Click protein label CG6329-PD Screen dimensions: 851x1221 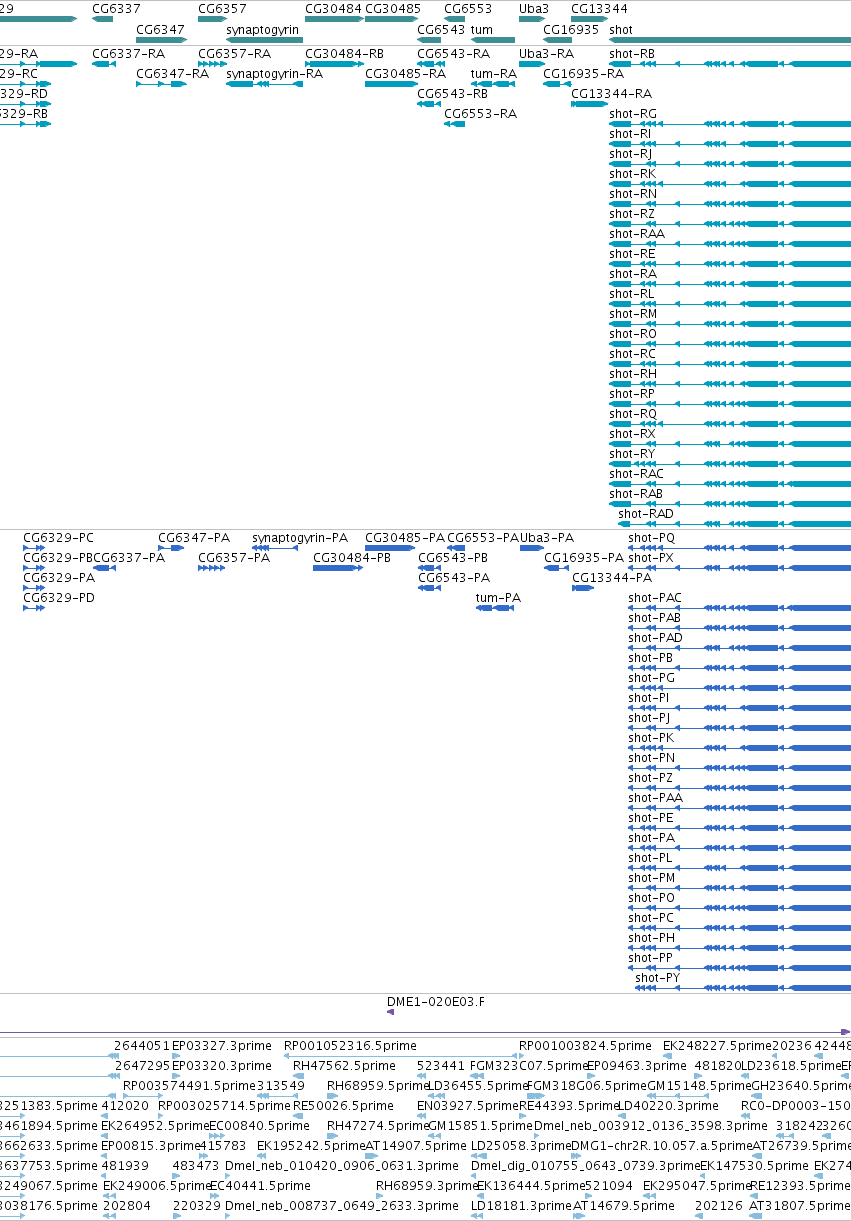59,598
